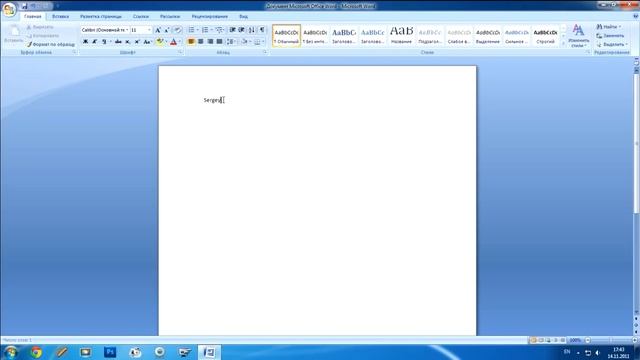
Task: Open Clipboard pane launcher in Буфер обмена
Action: [74, 52]
